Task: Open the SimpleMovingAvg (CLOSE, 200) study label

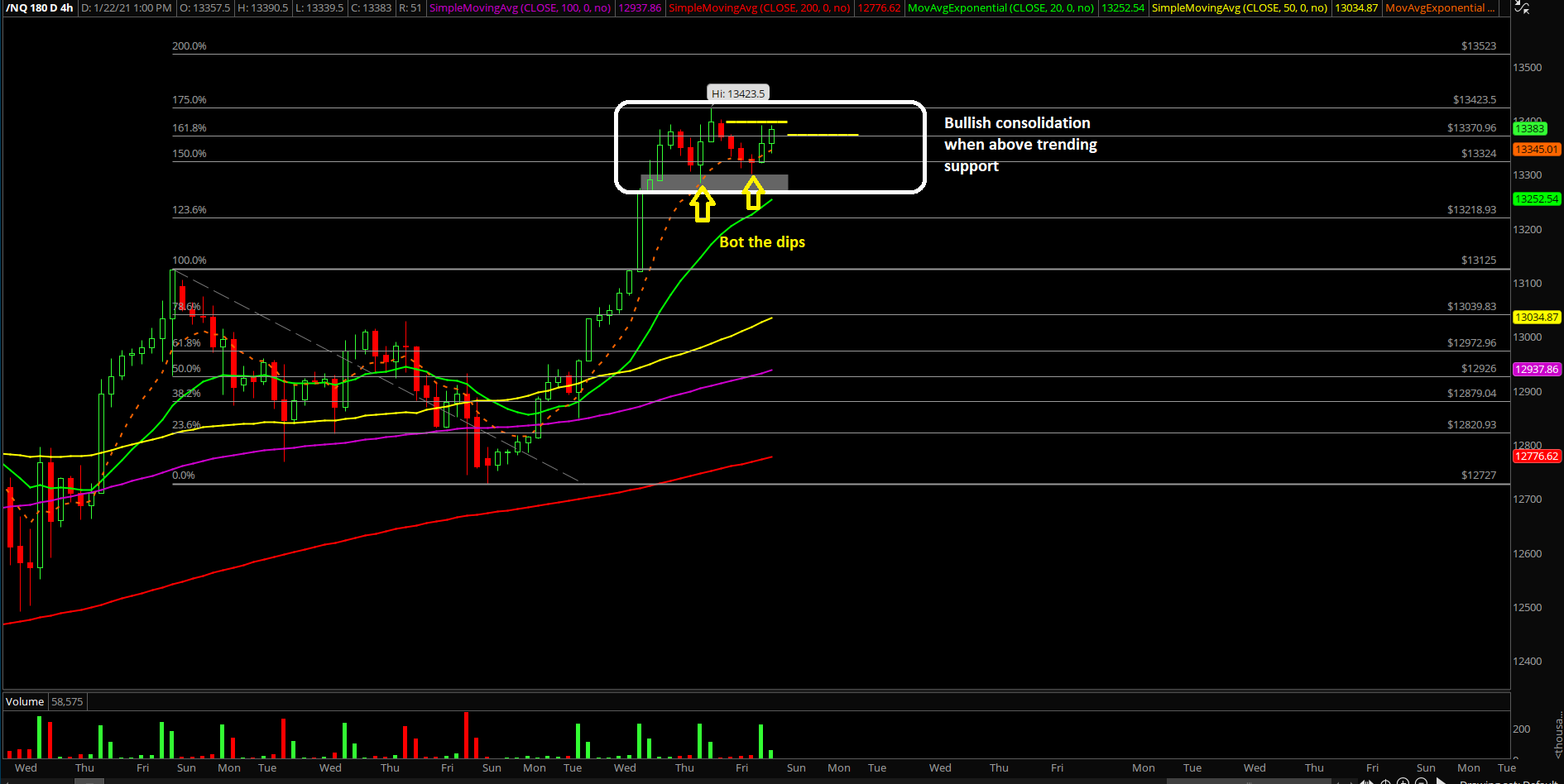Action: tap(759, 7)
